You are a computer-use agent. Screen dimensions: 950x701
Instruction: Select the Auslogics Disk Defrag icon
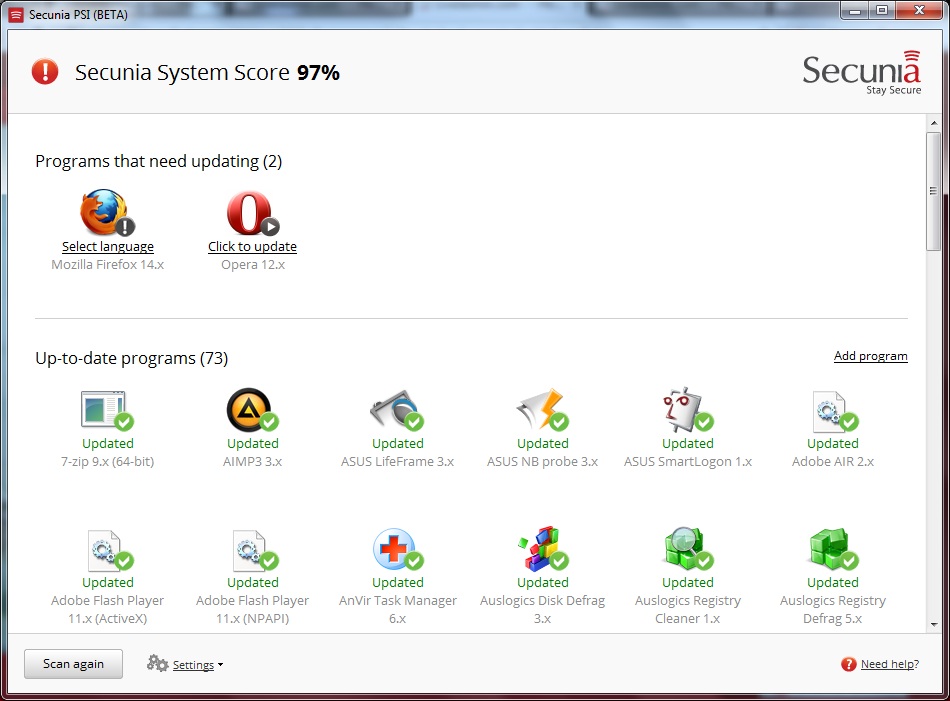[x=543, y=549]
